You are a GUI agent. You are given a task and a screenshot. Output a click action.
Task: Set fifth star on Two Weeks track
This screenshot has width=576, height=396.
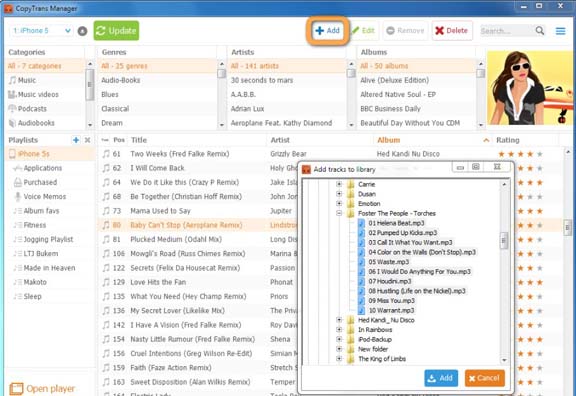pyautogui.click(x=540, y=154)
